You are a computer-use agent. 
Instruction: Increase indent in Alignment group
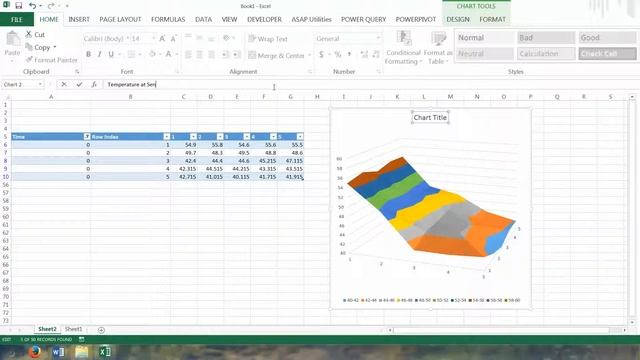(x=236, y=54)
